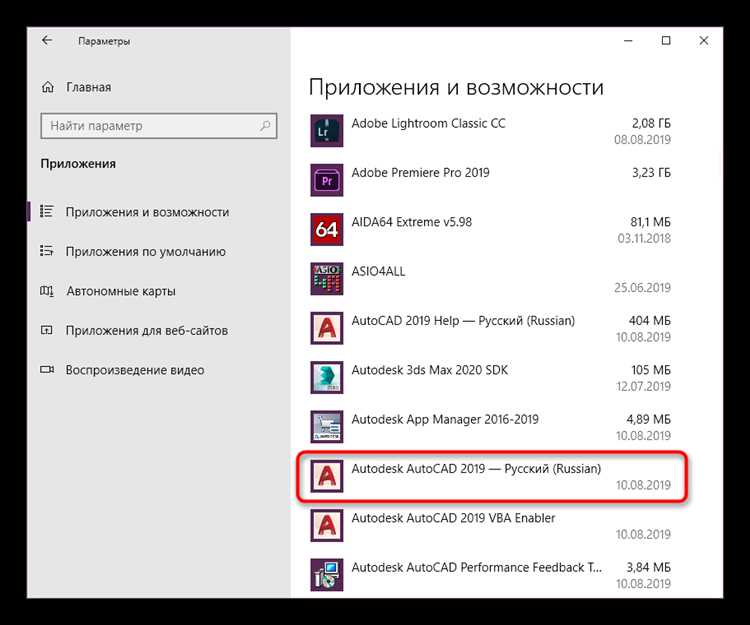The image size is (750, 625).
Task: Select Autodesk App Manager 2016-2019 entry
Action: pyautogui.click(x=445, y=419)
